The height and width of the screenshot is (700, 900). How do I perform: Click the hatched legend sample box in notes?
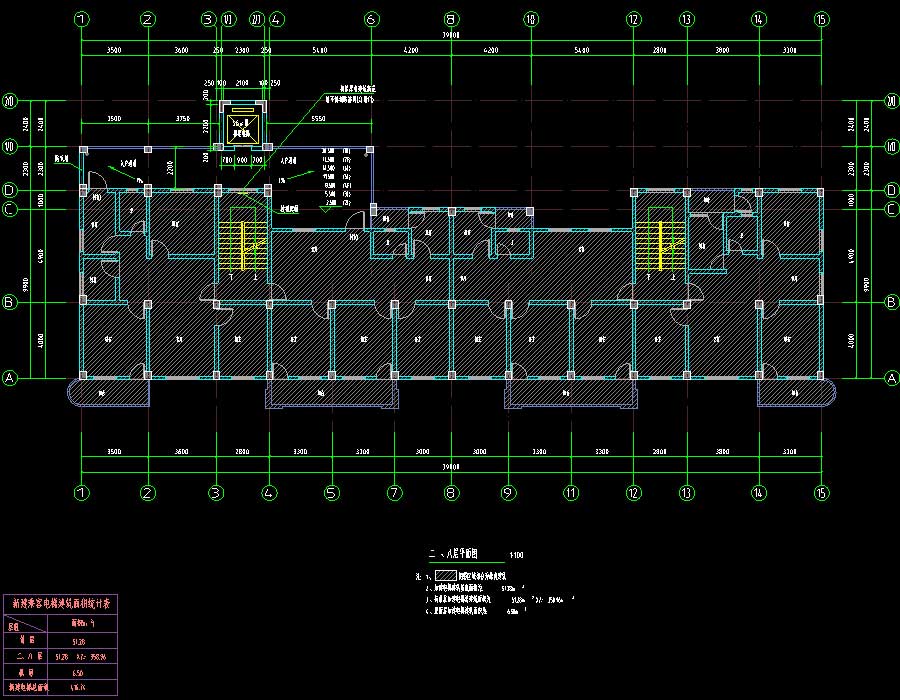(x=445, y=575)
